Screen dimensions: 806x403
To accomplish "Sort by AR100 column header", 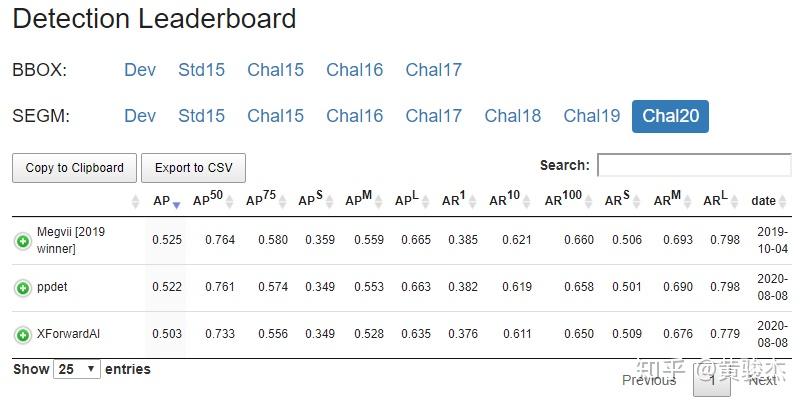I will point(563,201).
